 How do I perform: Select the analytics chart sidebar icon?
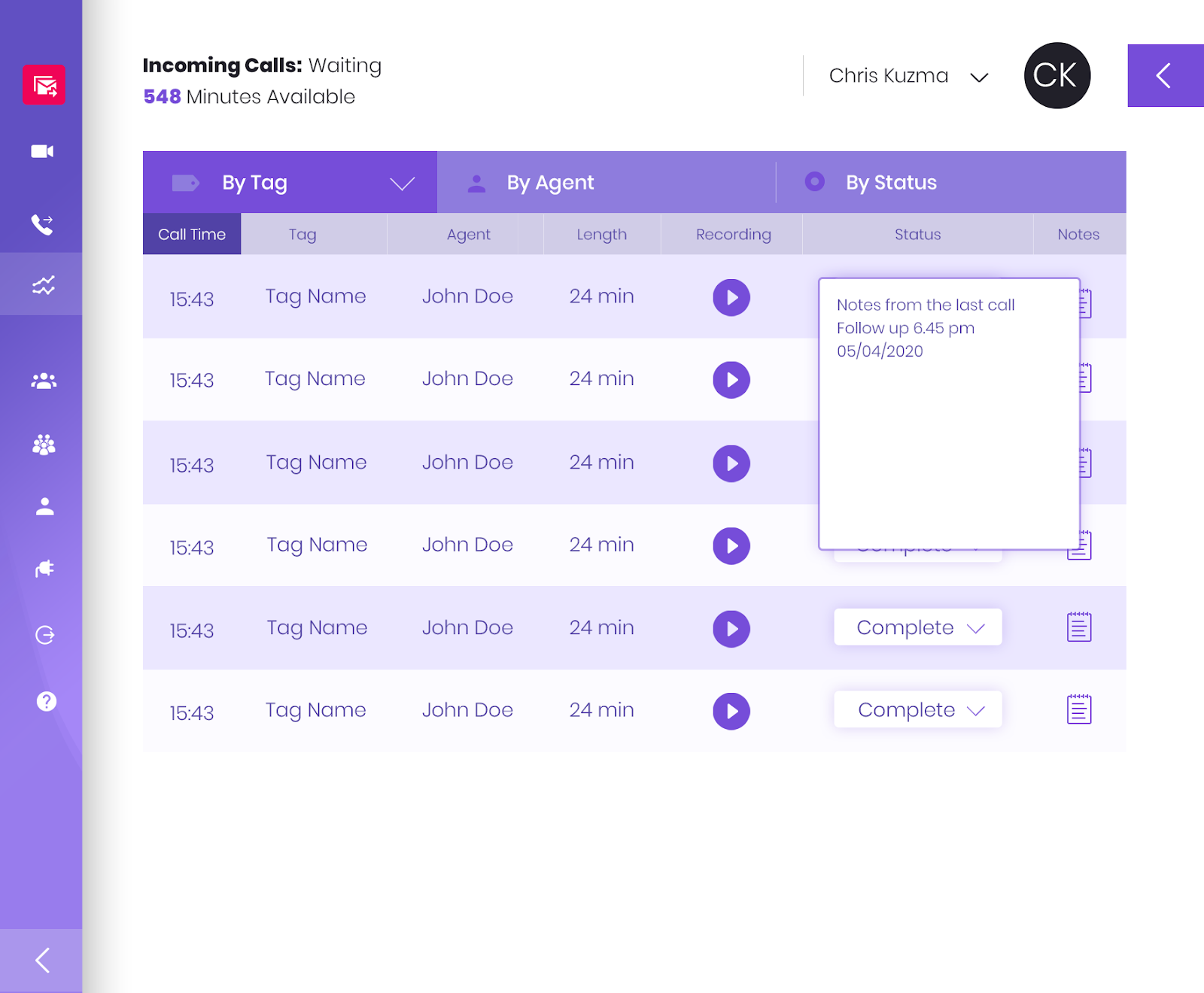[x=43, y=285]
